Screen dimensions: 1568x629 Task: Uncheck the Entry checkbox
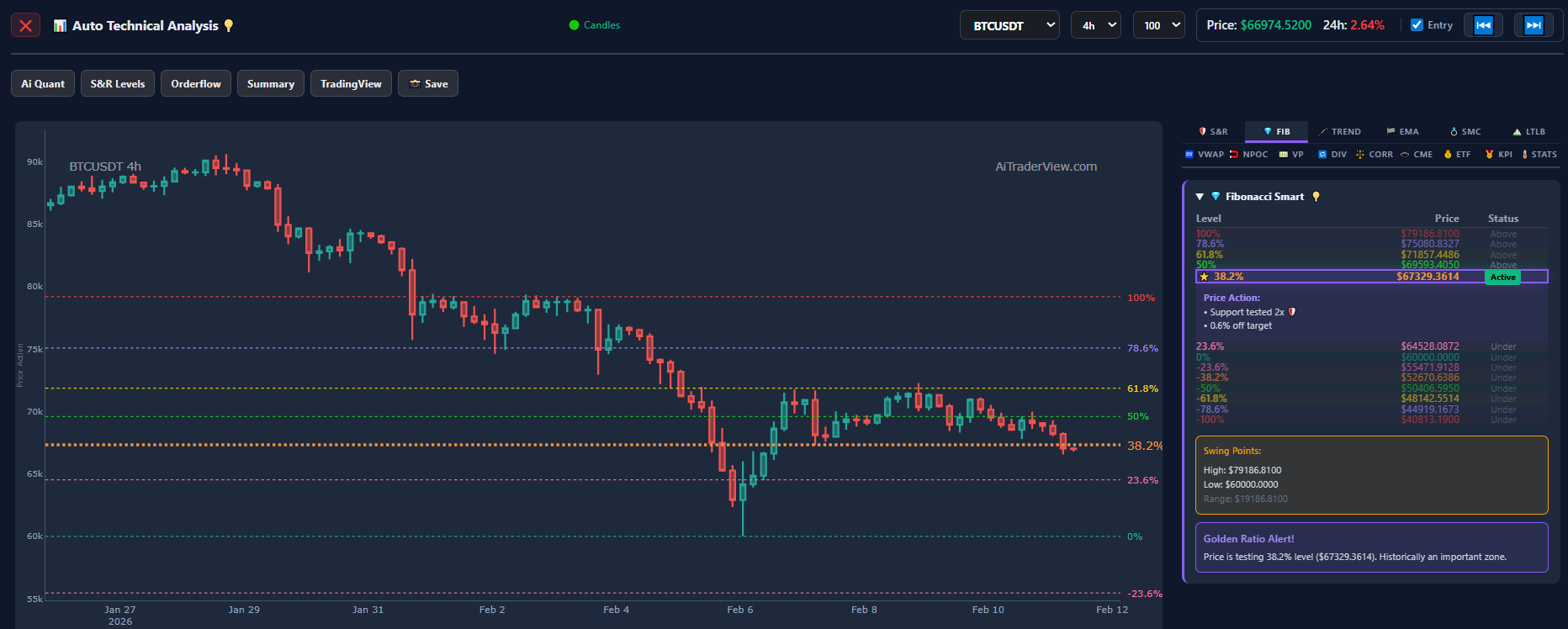pyautogui.click(x=1417, y=25)
